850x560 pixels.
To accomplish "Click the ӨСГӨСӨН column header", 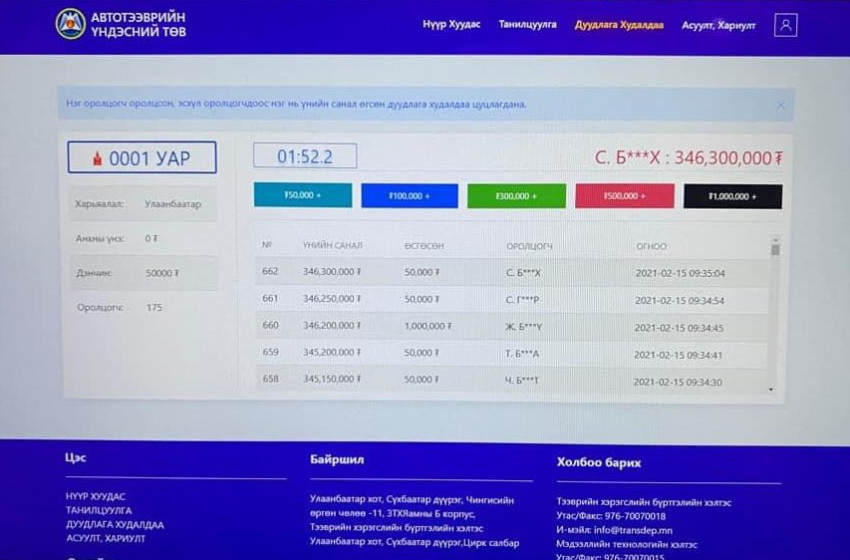I will point(424,246).
